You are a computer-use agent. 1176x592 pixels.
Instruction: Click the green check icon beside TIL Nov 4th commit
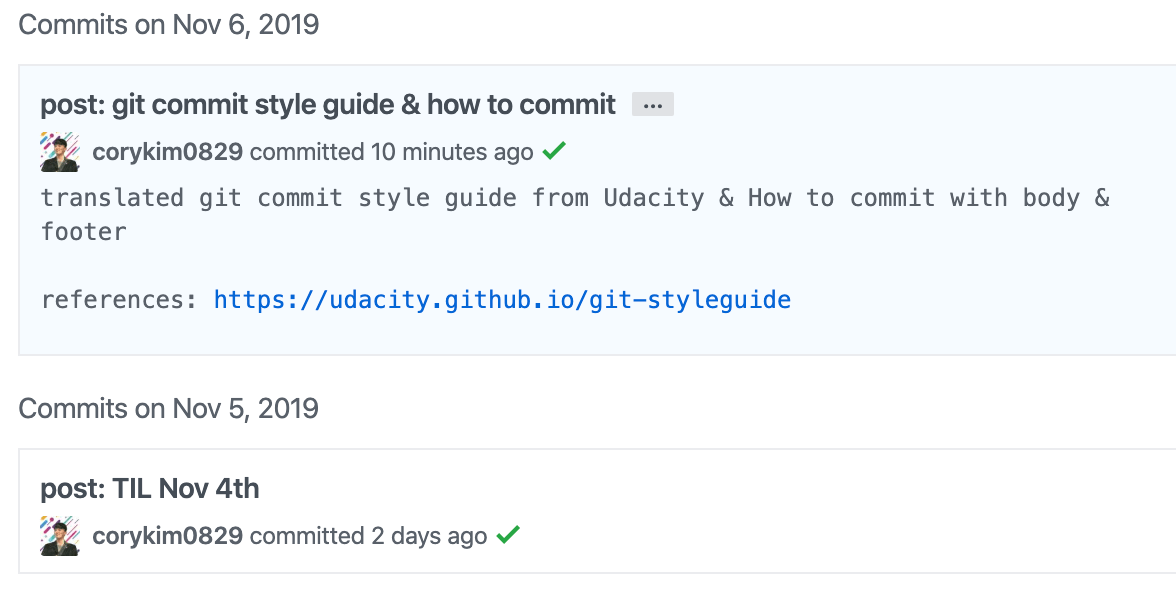point(507,535)
